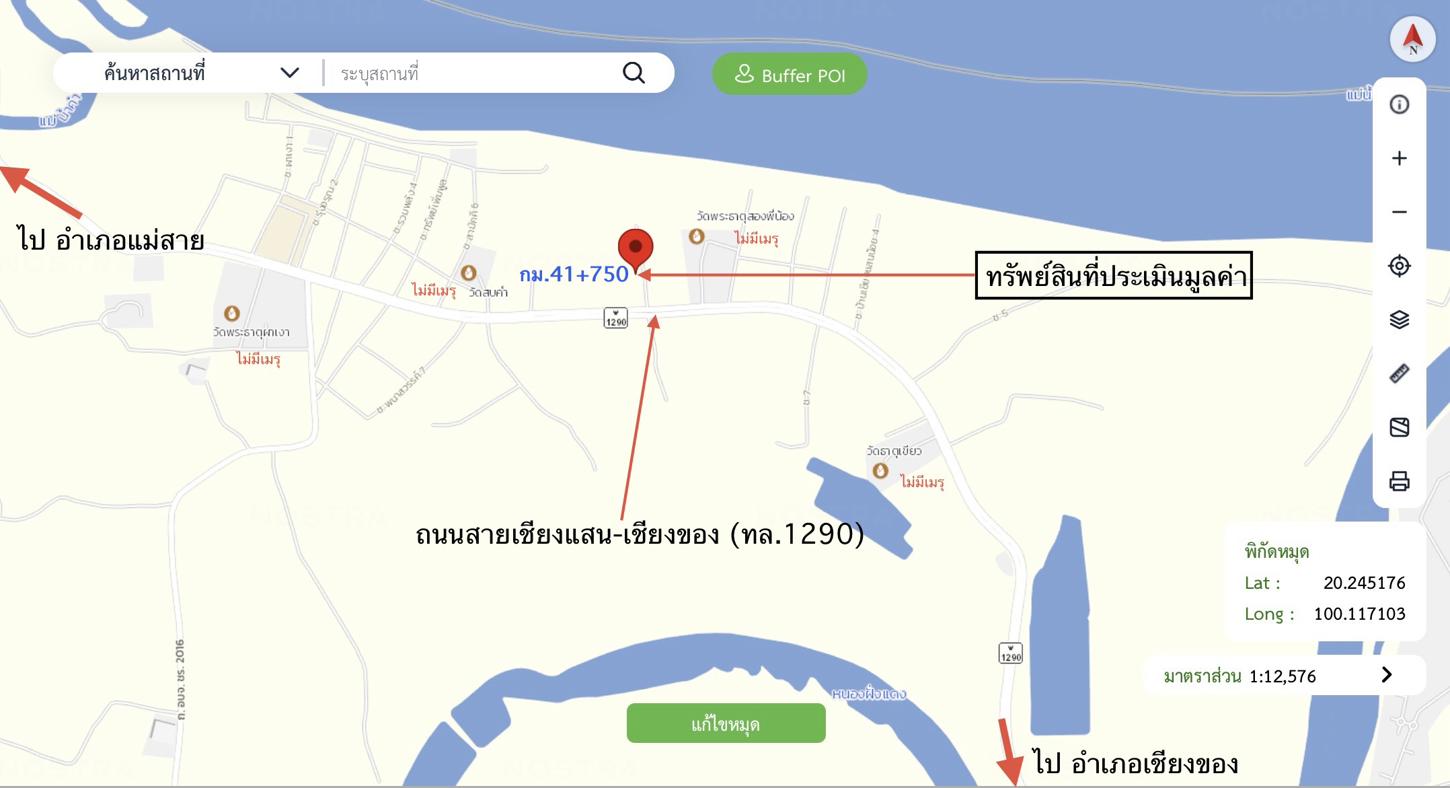The height and width of the screenshot is (788, 1450).
Task: Open the map layers icon
Action: 1399,319
